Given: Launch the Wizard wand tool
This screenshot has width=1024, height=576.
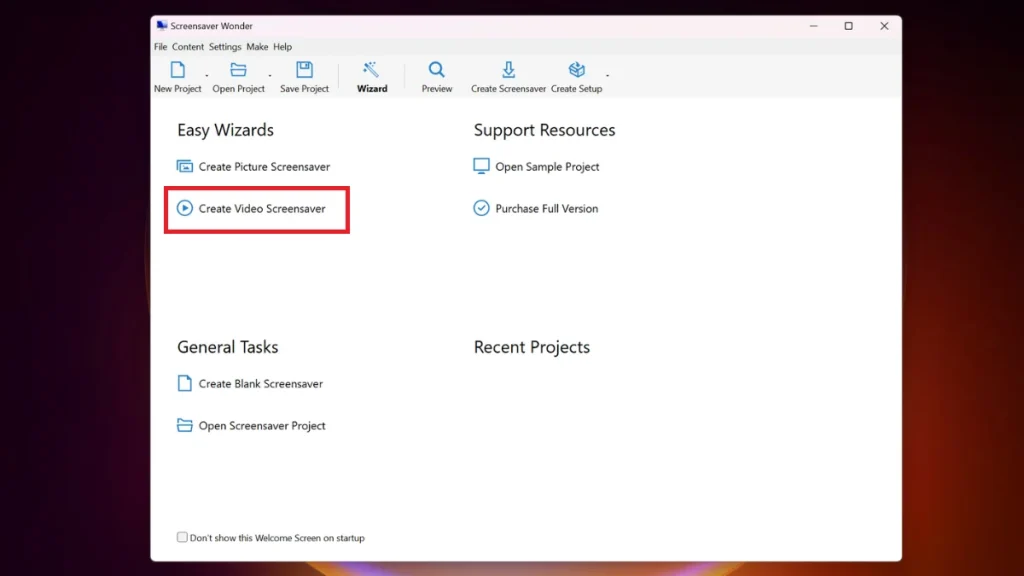Looking at the screenshot, I should point(372,70).
